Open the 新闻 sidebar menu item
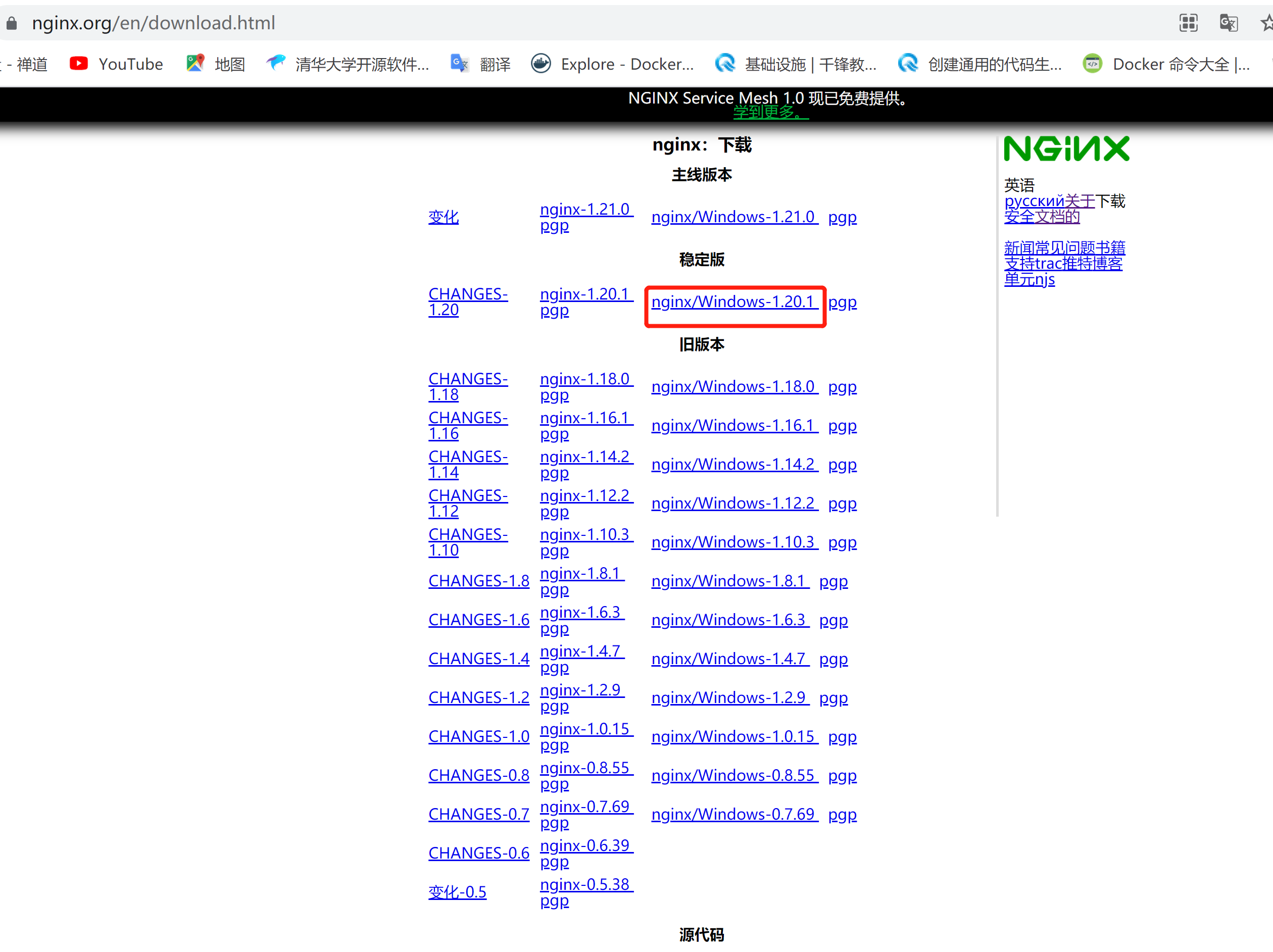Screen dimensions: 1273x952 coord(1018,248)
